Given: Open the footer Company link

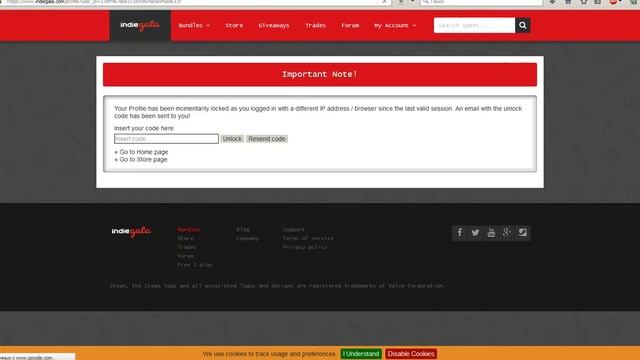Looking at the screenshot, I should pos(247,238).
